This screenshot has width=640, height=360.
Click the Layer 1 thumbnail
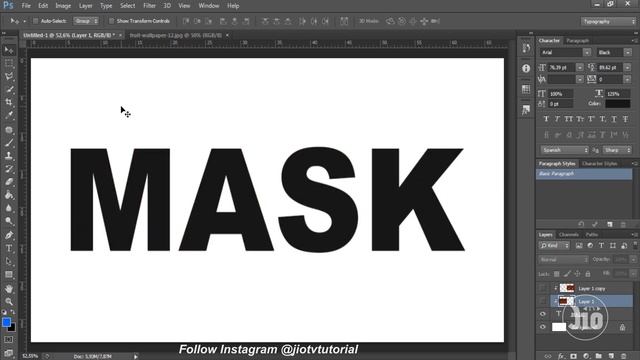click(566, 301)
